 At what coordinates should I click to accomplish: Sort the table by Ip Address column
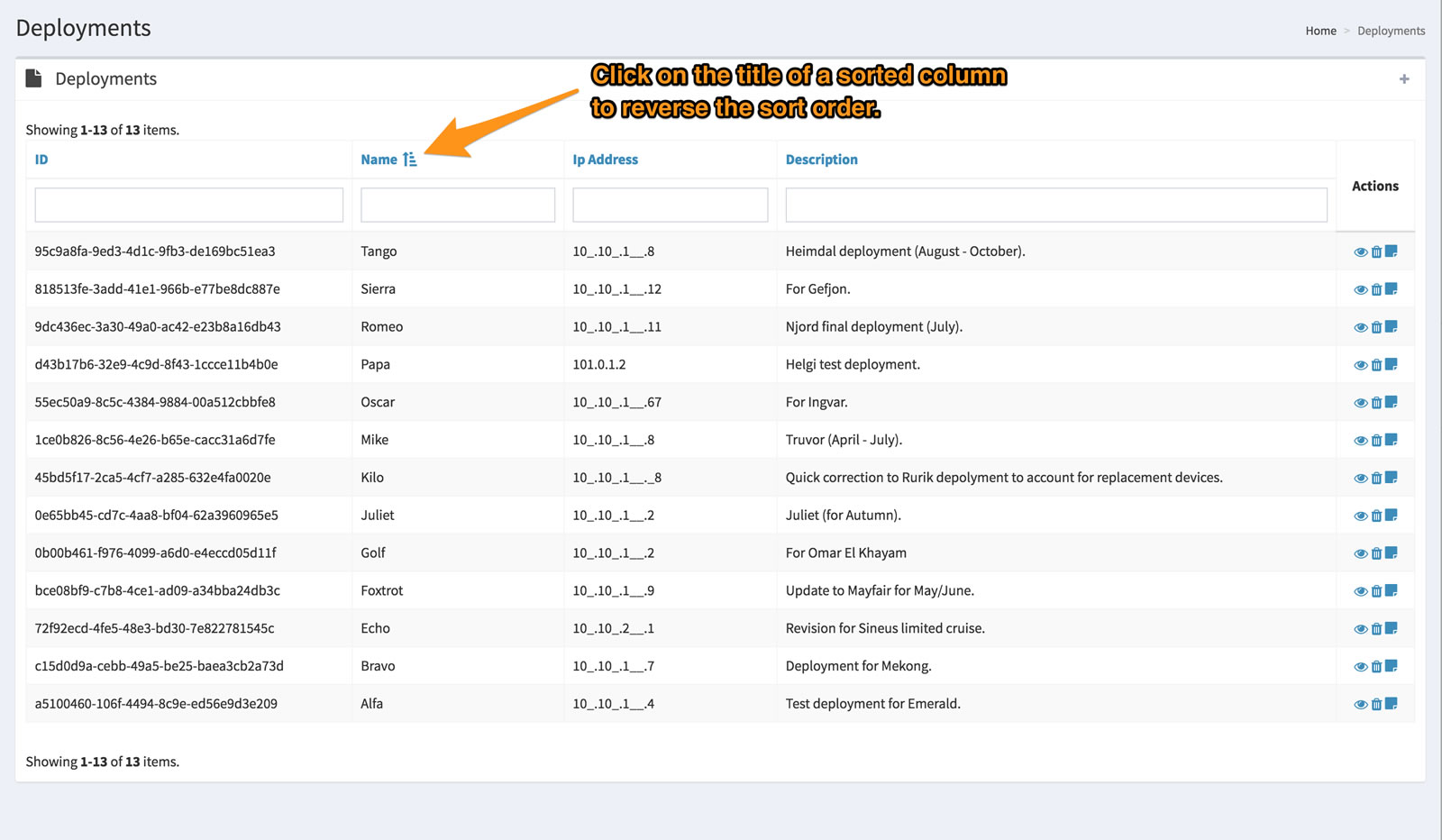click(605, 160)
